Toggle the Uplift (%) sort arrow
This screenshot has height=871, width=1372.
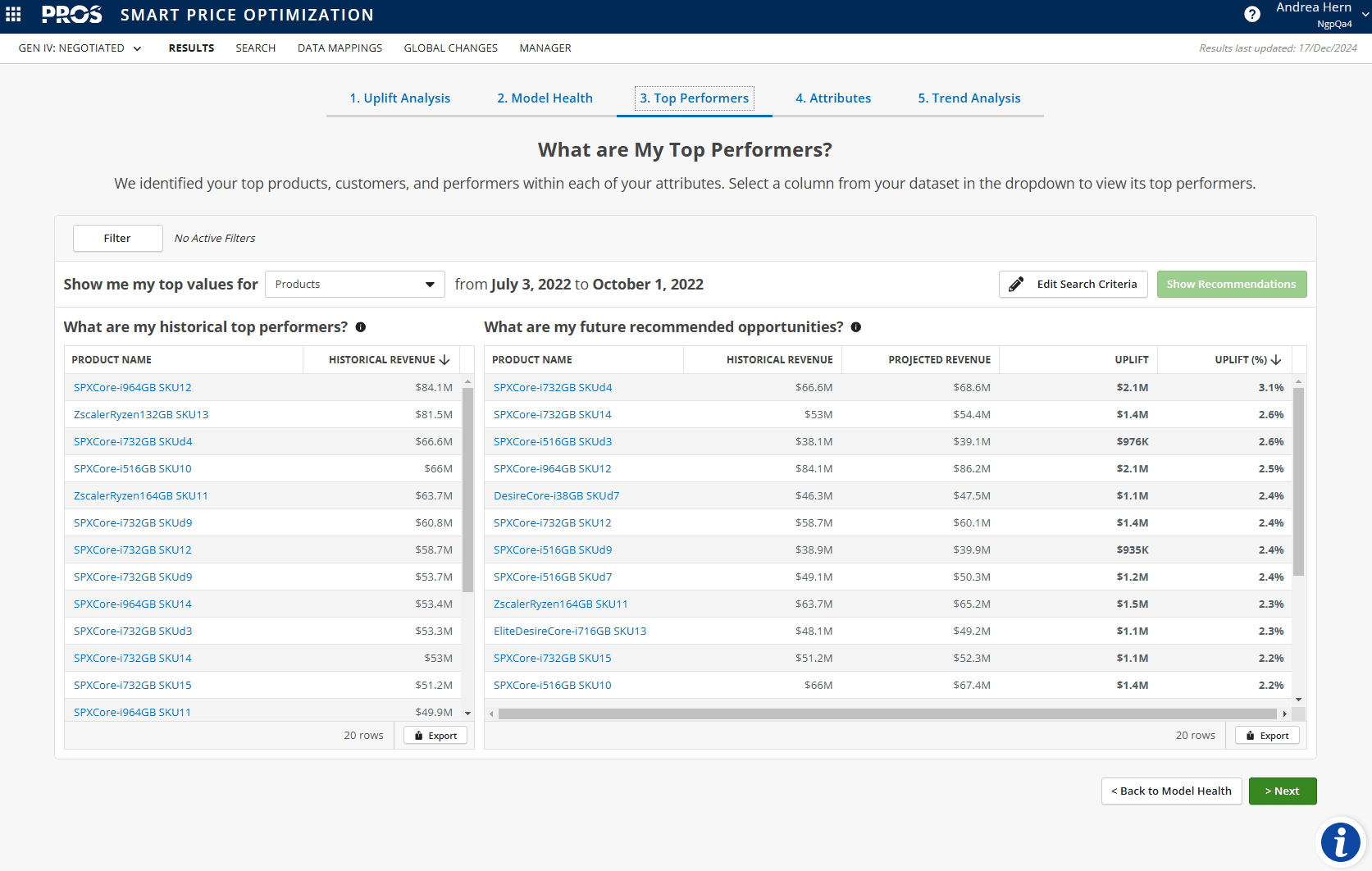coord(1276,359)
